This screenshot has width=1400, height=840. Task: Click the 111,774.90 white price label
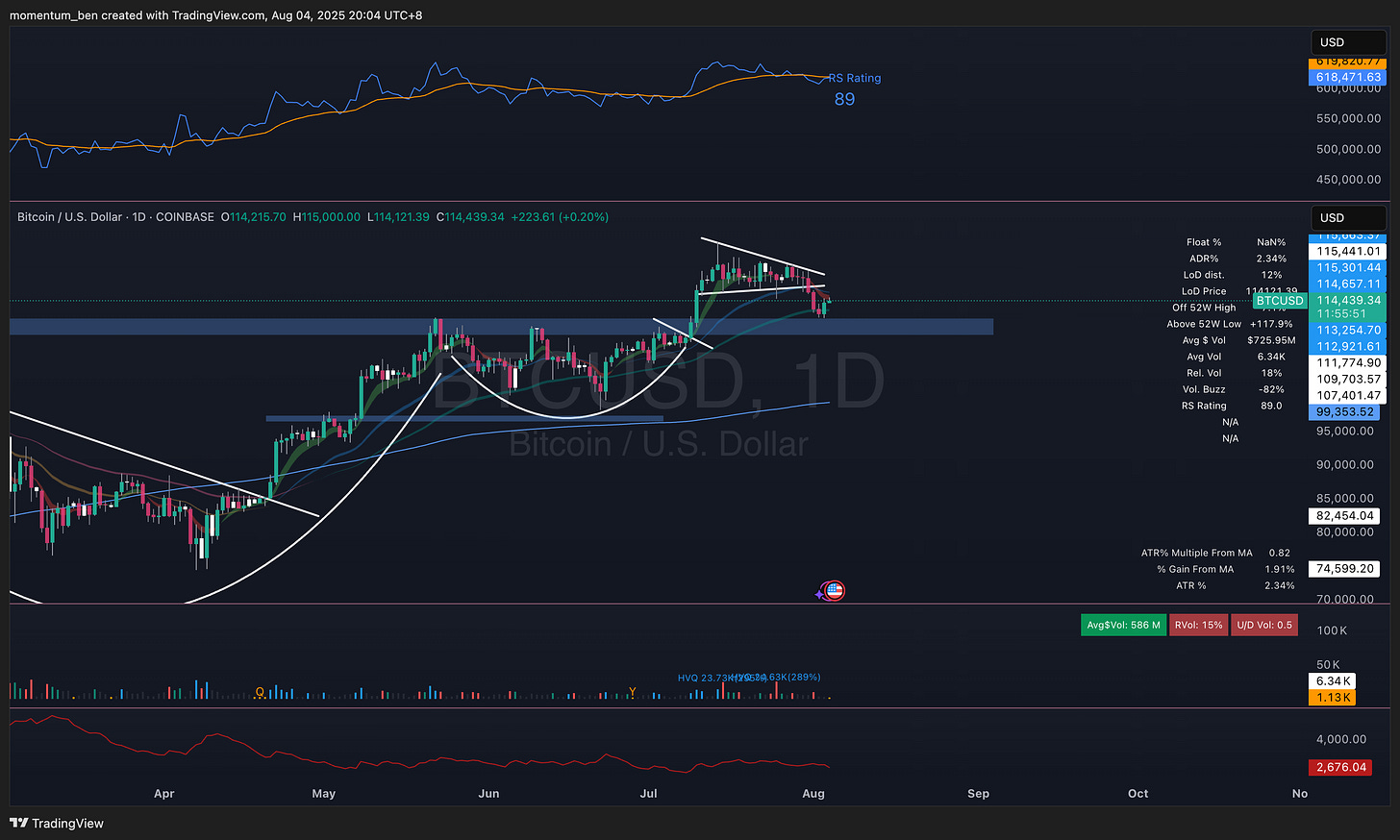[x=1348, y=362]
